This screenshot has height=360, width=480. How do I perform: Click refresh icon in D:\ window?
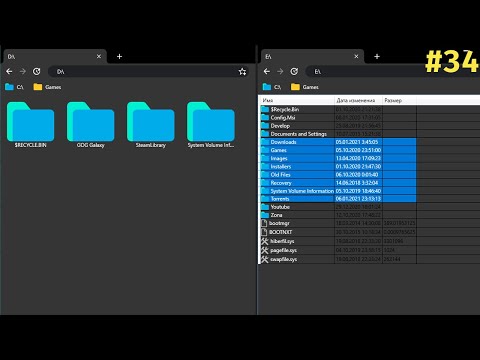tap(37, 71)
